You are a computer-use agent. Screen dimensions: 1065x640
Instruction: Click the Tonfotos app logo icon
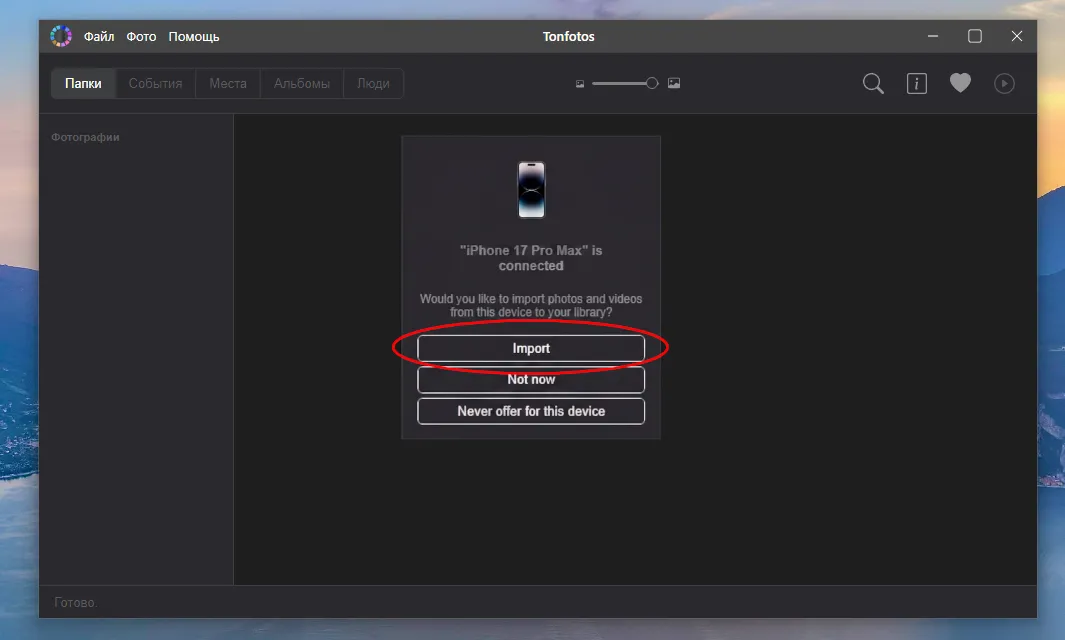60,36
